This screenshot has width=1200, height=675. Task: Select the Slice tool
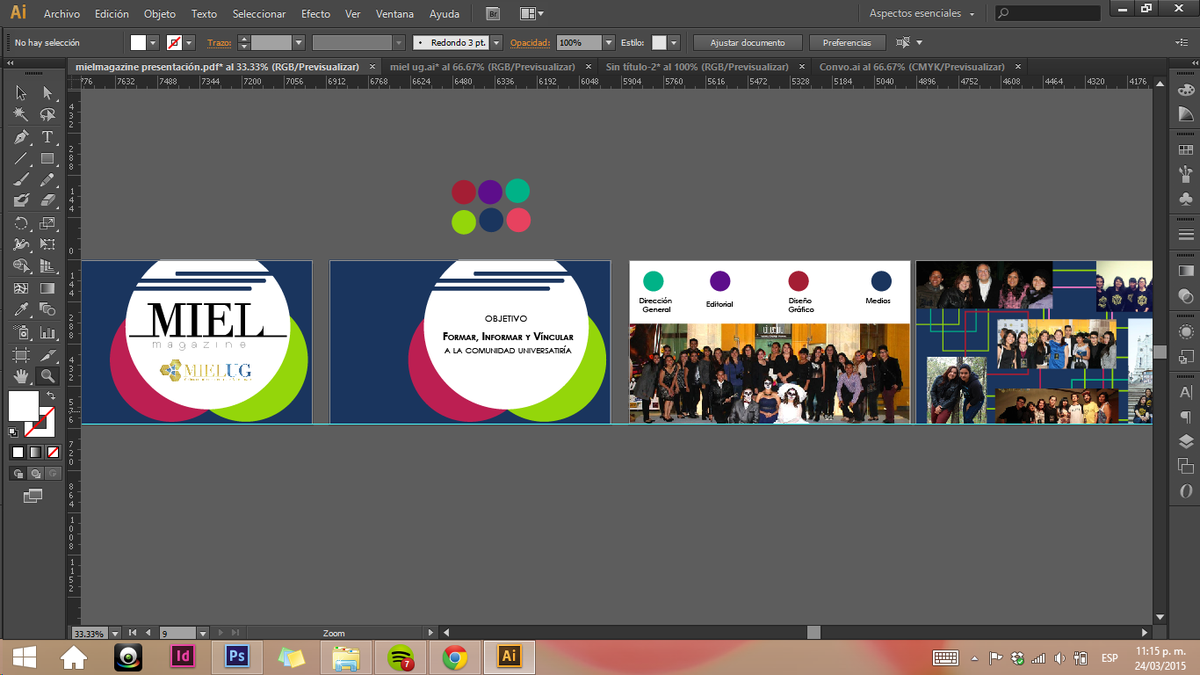[x=47, y=355]
